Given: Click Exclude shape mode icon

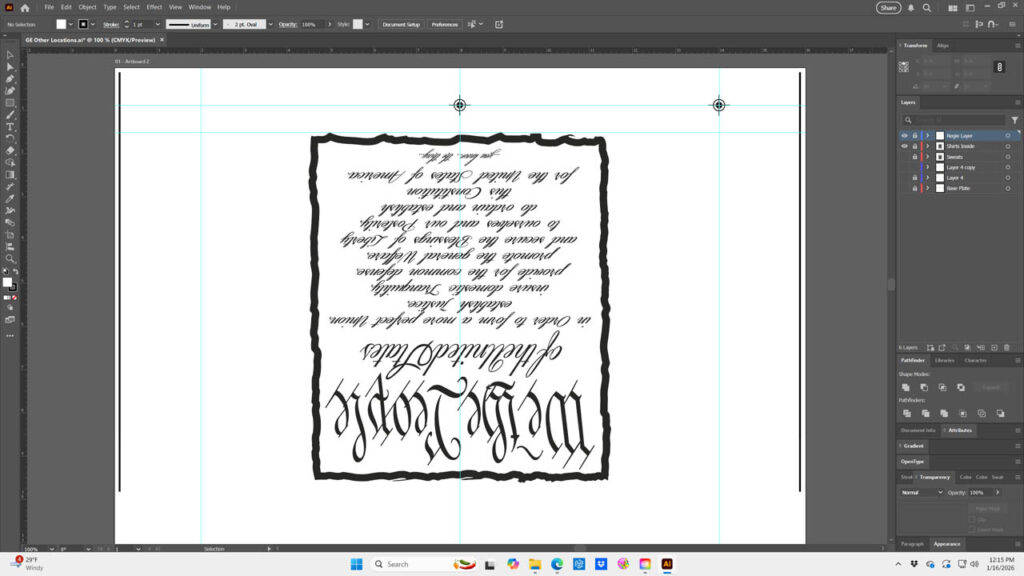Looking at the screenshot, I should tap(961, 387).
